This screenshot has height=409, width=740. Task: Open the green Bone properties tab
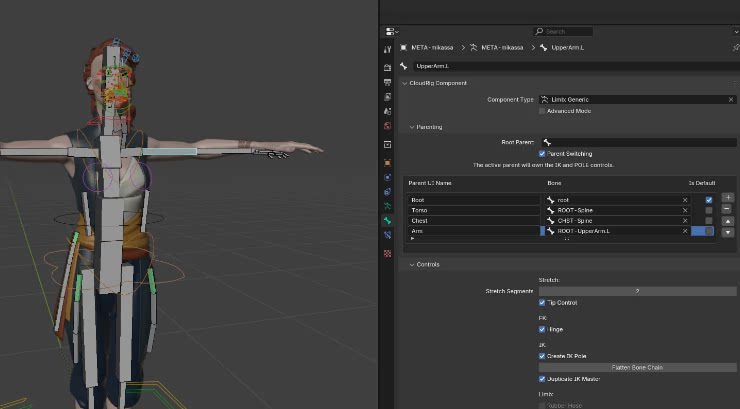[x=387, y=220]
